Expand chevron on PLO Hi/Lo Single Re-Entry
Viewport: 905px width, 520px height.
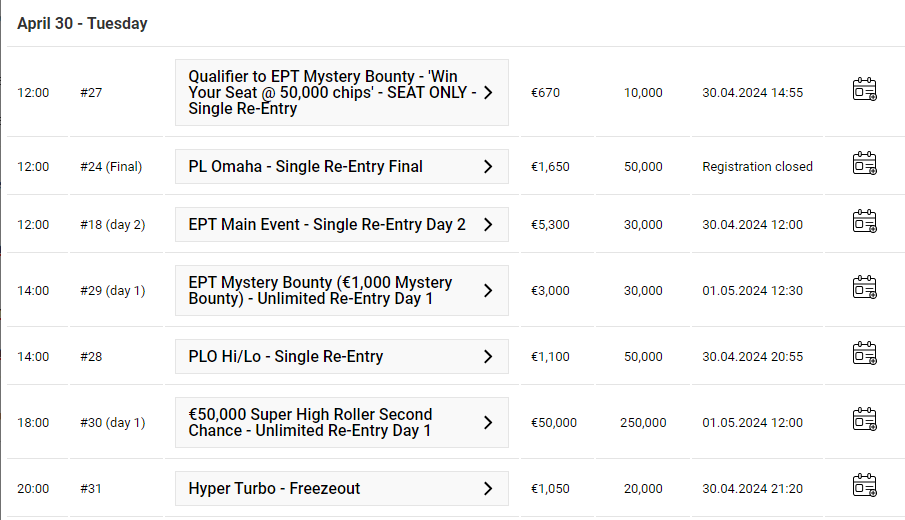[488, 357]
